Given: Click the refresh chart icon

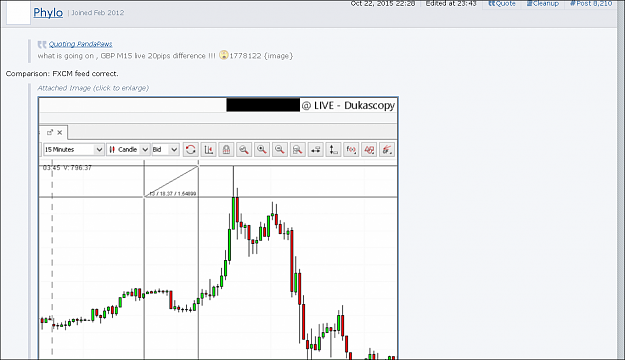Looking at the screenshot, I should click(191, 150).
